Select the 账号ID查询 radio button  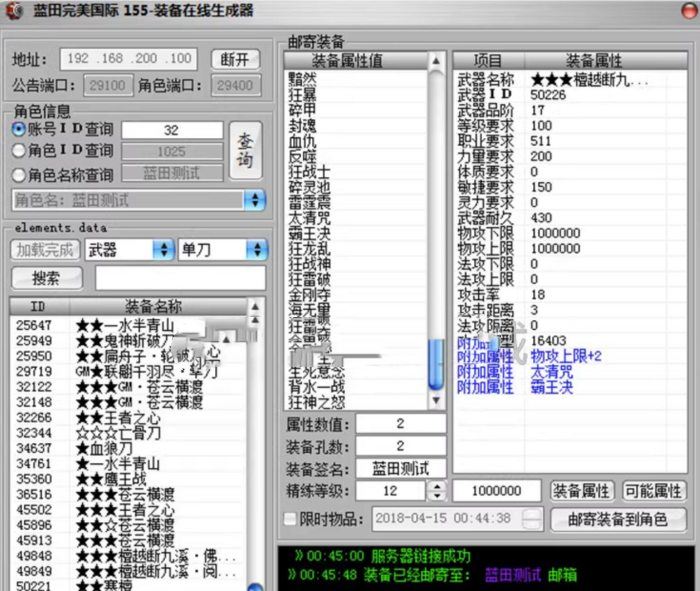[19, 130]
